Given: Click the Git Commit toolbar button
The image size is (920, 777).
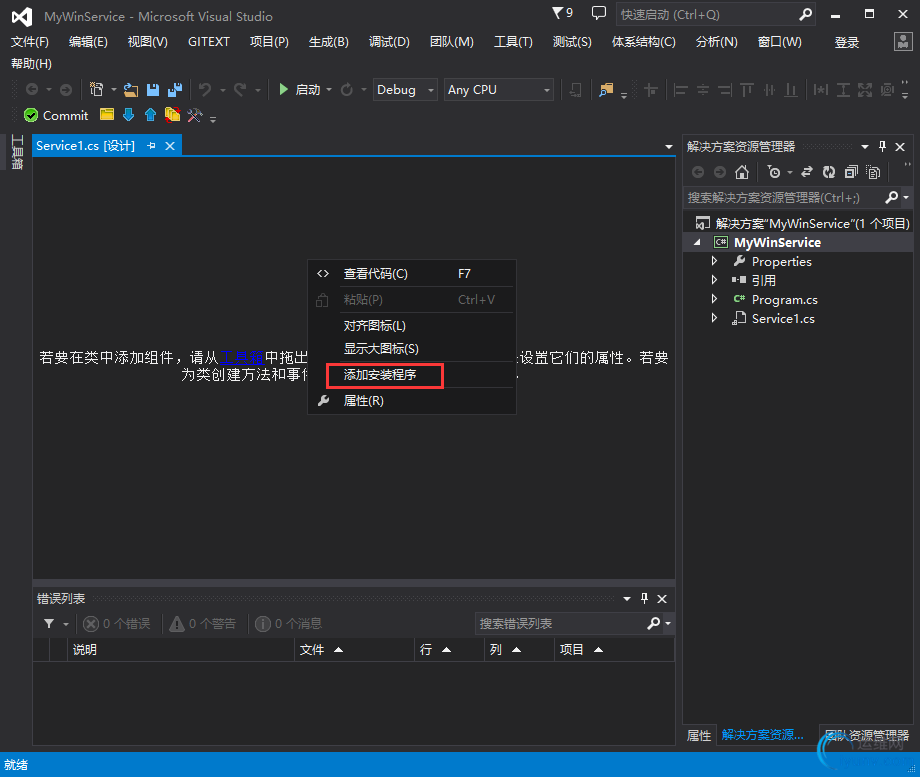Looking at the screenshot, I should 56,115.
